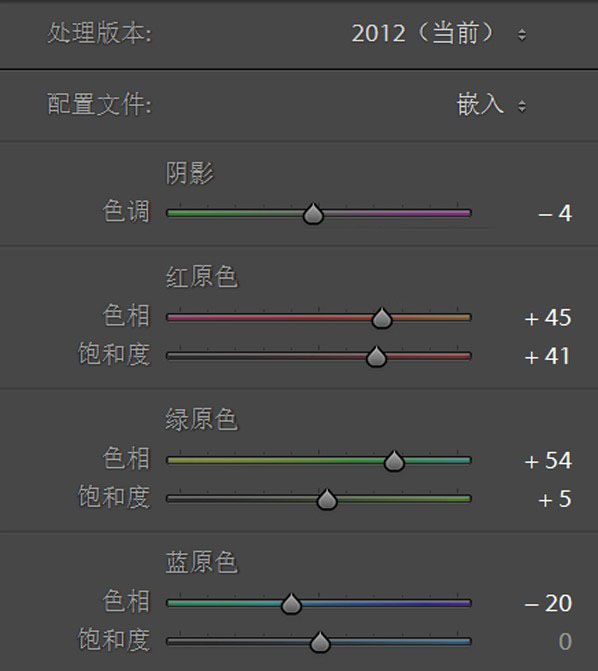The image size is (598, 671).
Task: Click the 绿原色 饱和度 slider handle
Action: (x=327, y=499)
